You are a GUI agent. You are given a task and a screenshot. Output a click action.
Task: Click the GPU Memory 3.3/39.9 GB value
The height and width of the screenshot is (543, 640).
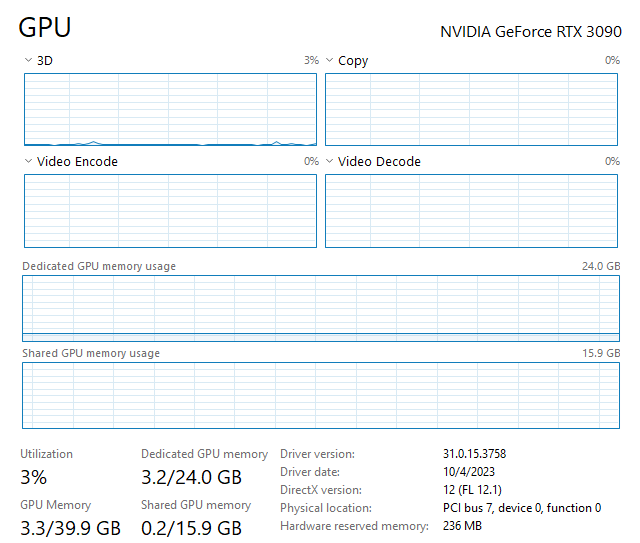[70, 528]
